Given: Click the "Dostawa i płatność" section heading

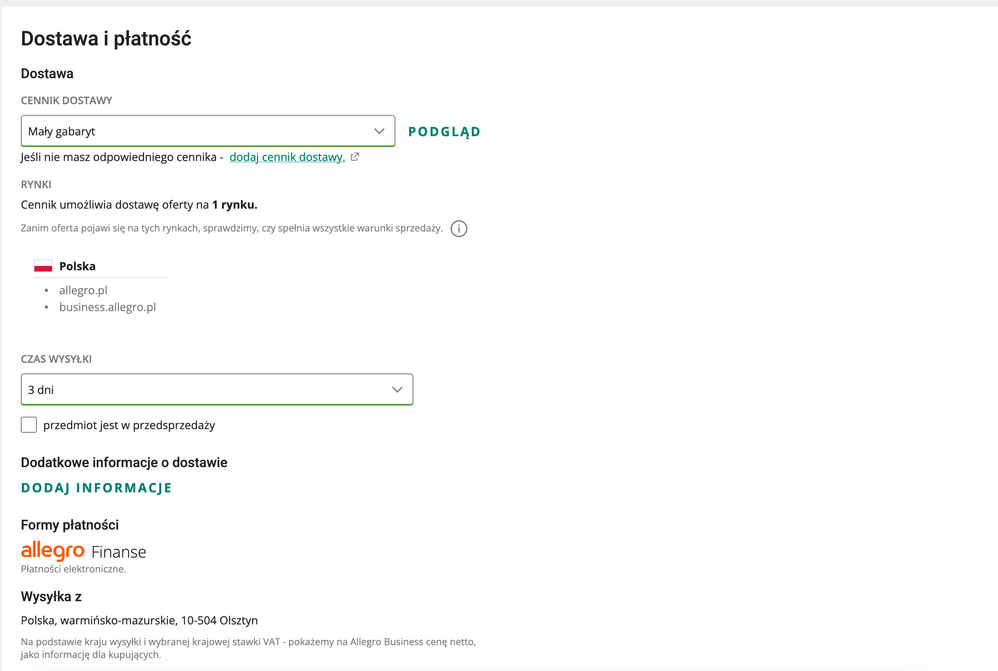Looking at the screenshot, I should [x=106, y=39].
